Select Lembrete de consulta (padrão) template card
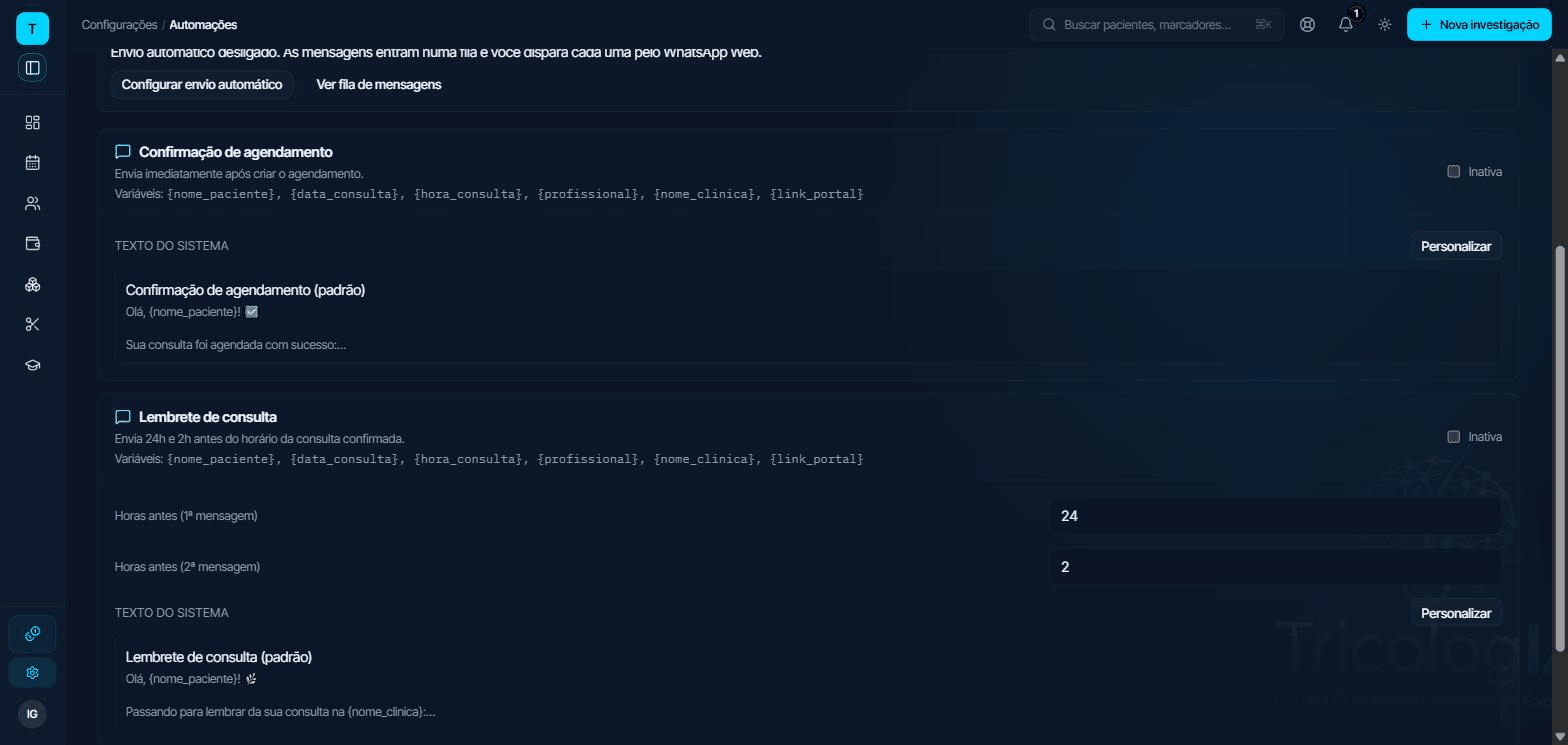The width and height of the screenshot is (1568, 745). 808,683
